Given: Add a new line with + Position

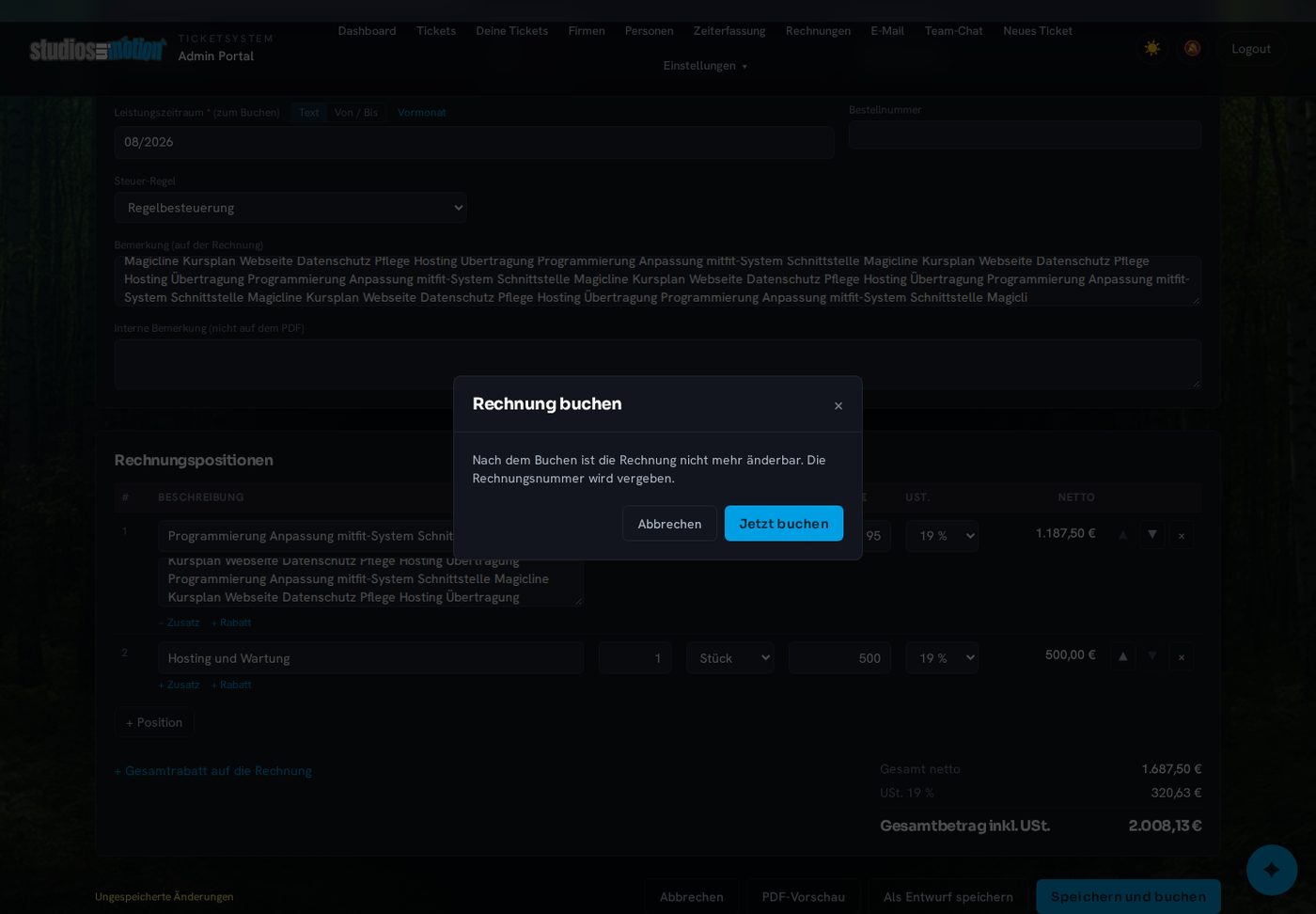Looking at the screenshot, I should [154, 722].
